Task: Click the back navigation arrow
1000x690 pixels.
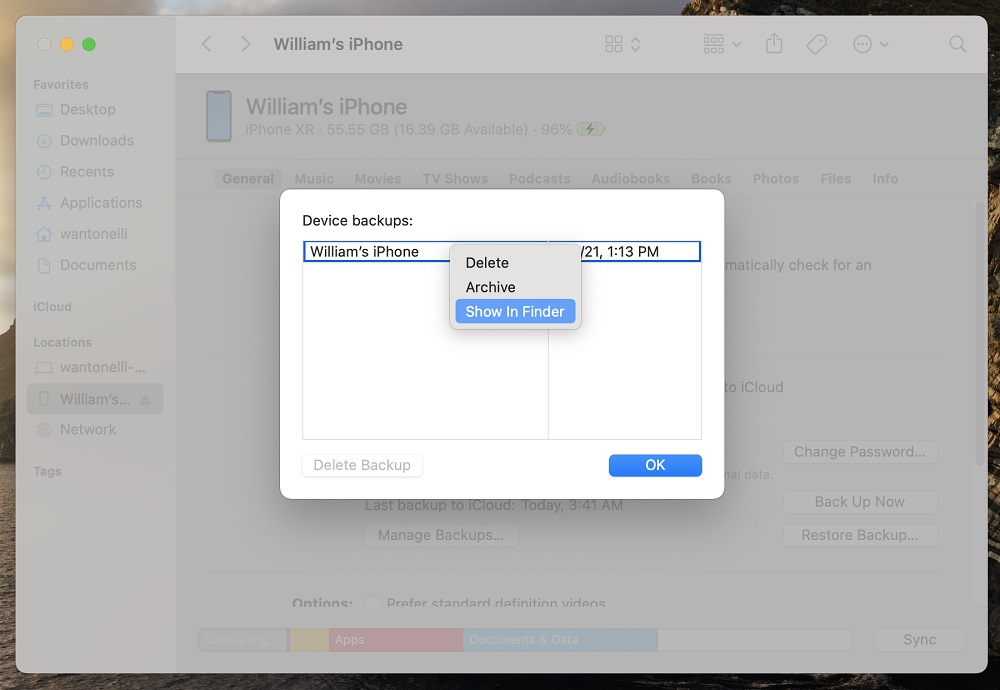Action: 206,44
